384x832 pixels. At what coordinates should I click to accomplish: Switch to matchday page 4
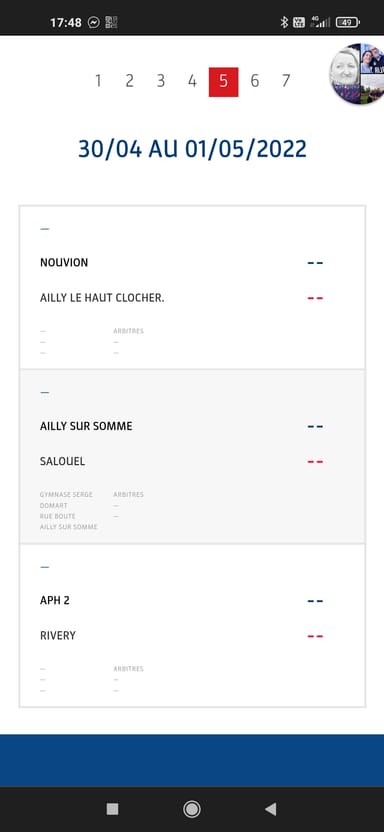click(192, 81)
